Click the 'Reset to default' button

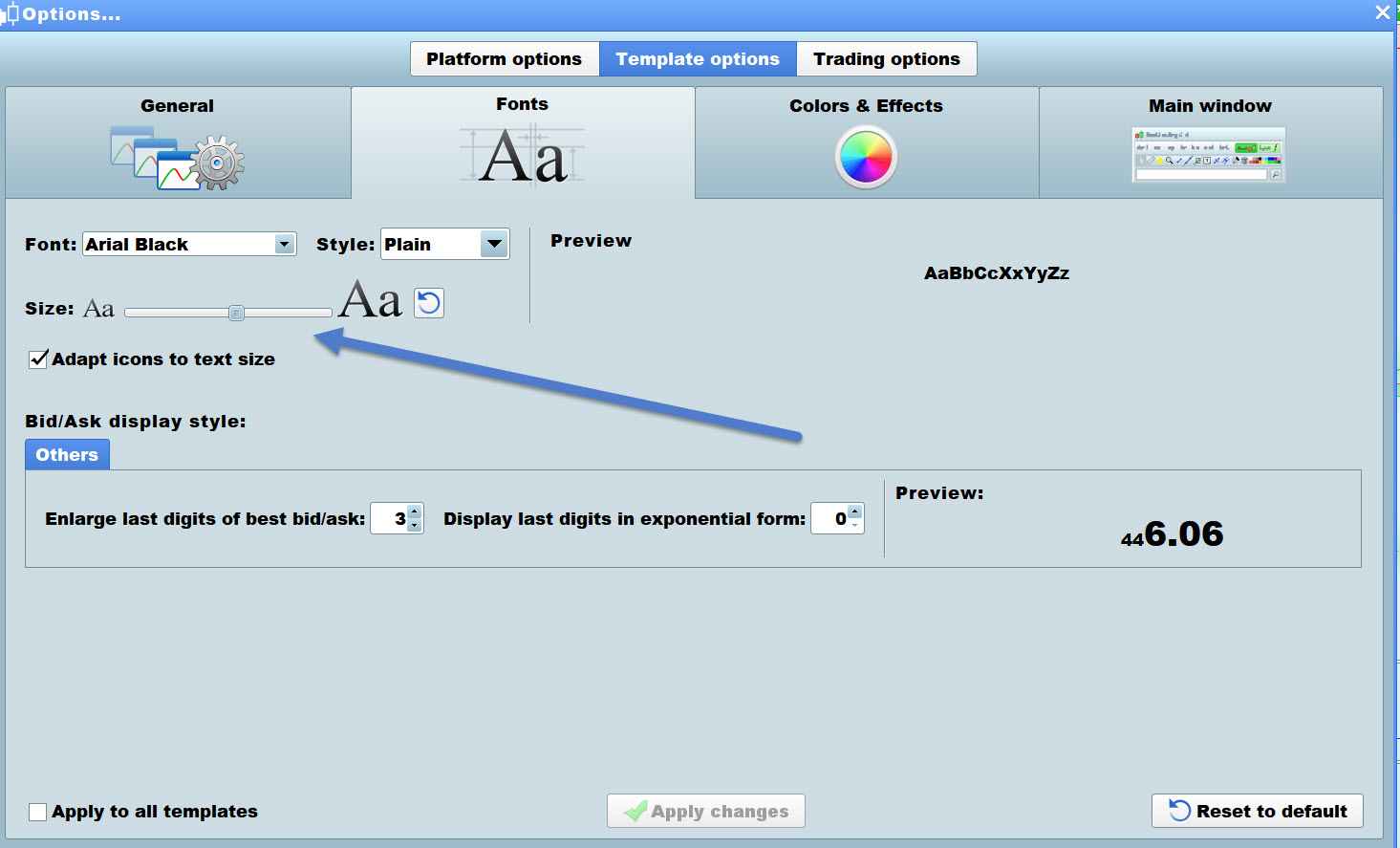point(1257,811)
